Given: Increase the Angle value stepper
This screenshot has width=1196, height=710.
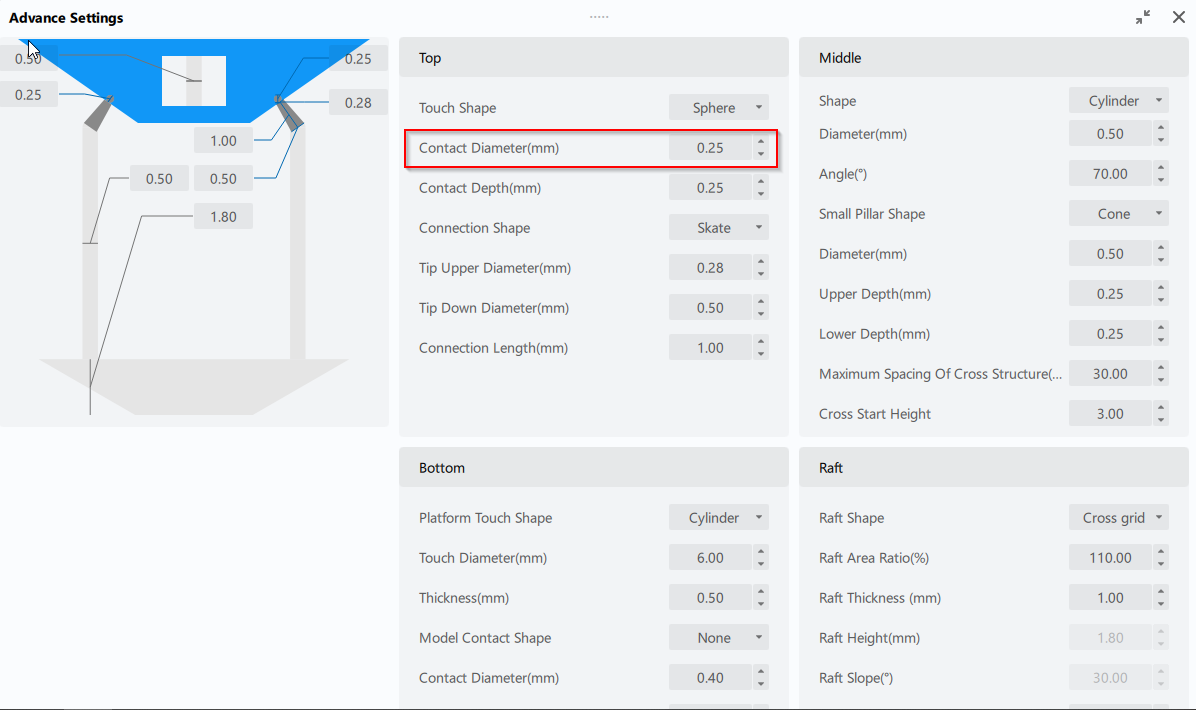Looking at the screenshot, I should [1161, 168].
